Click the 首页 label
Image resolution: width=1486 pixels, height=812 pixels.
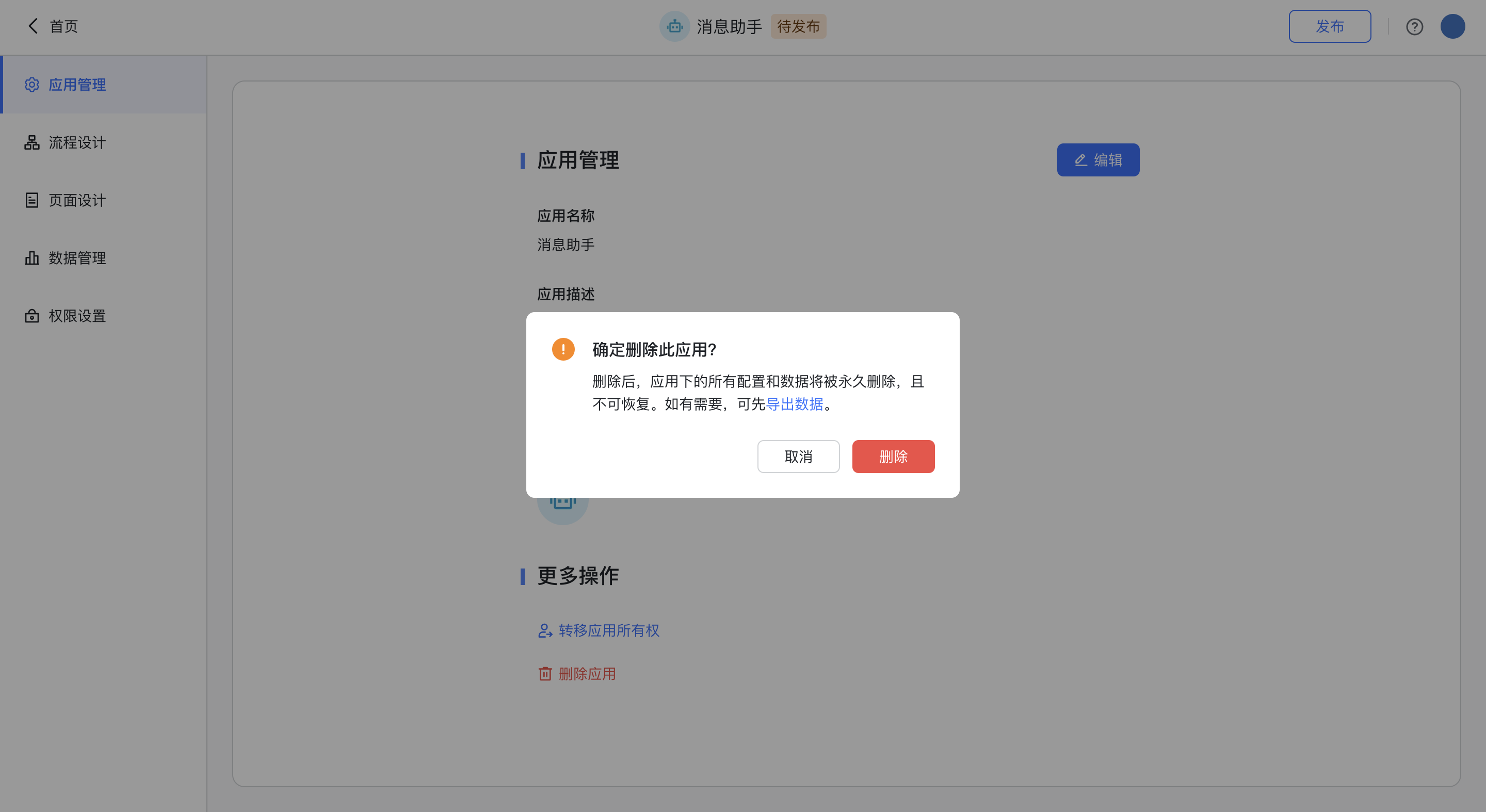pyautogui.click(x=63, y=26)
